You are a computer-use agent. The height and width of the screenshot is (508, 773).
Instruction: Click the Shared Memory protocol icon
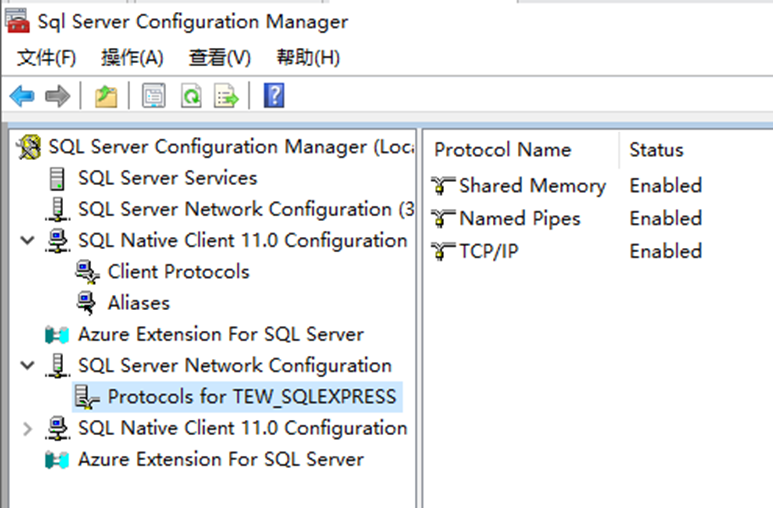click(443, 186)
